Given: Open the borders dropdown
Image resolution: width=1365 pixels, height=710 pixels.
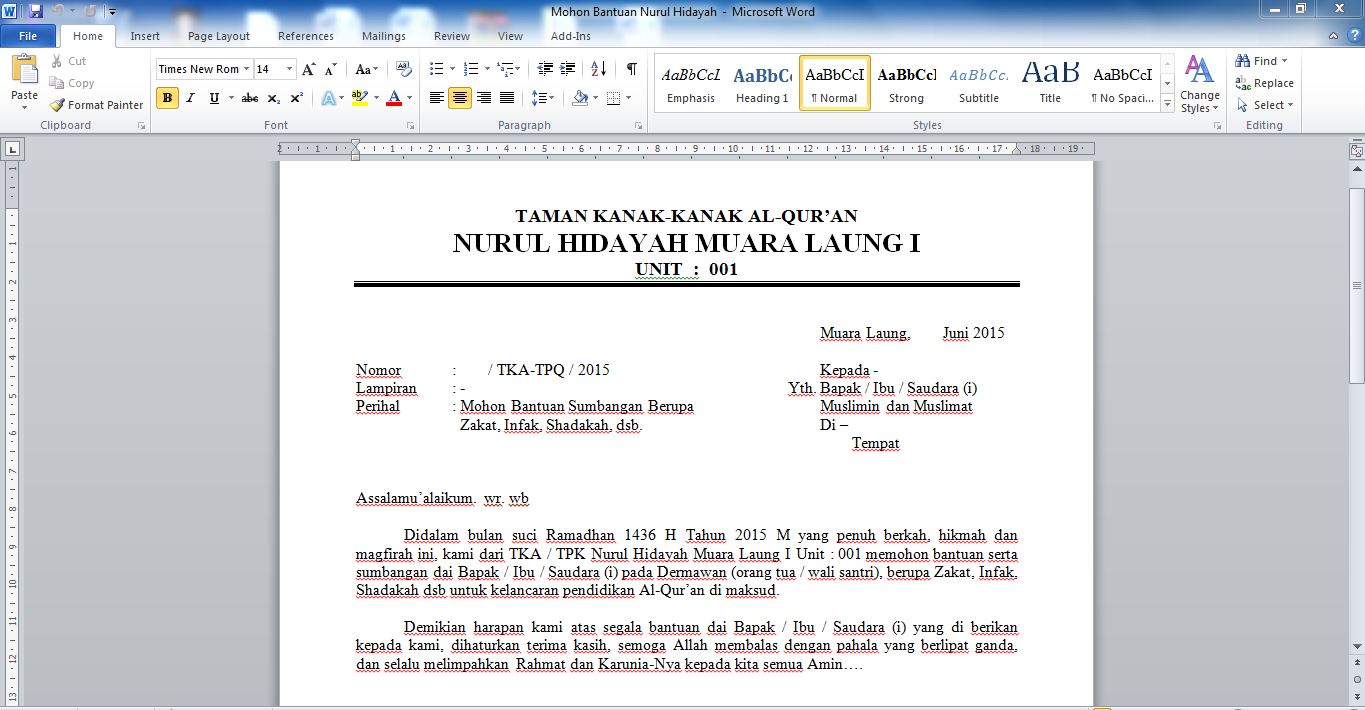Looking at the screenshot, I should (x=627, y=98).
